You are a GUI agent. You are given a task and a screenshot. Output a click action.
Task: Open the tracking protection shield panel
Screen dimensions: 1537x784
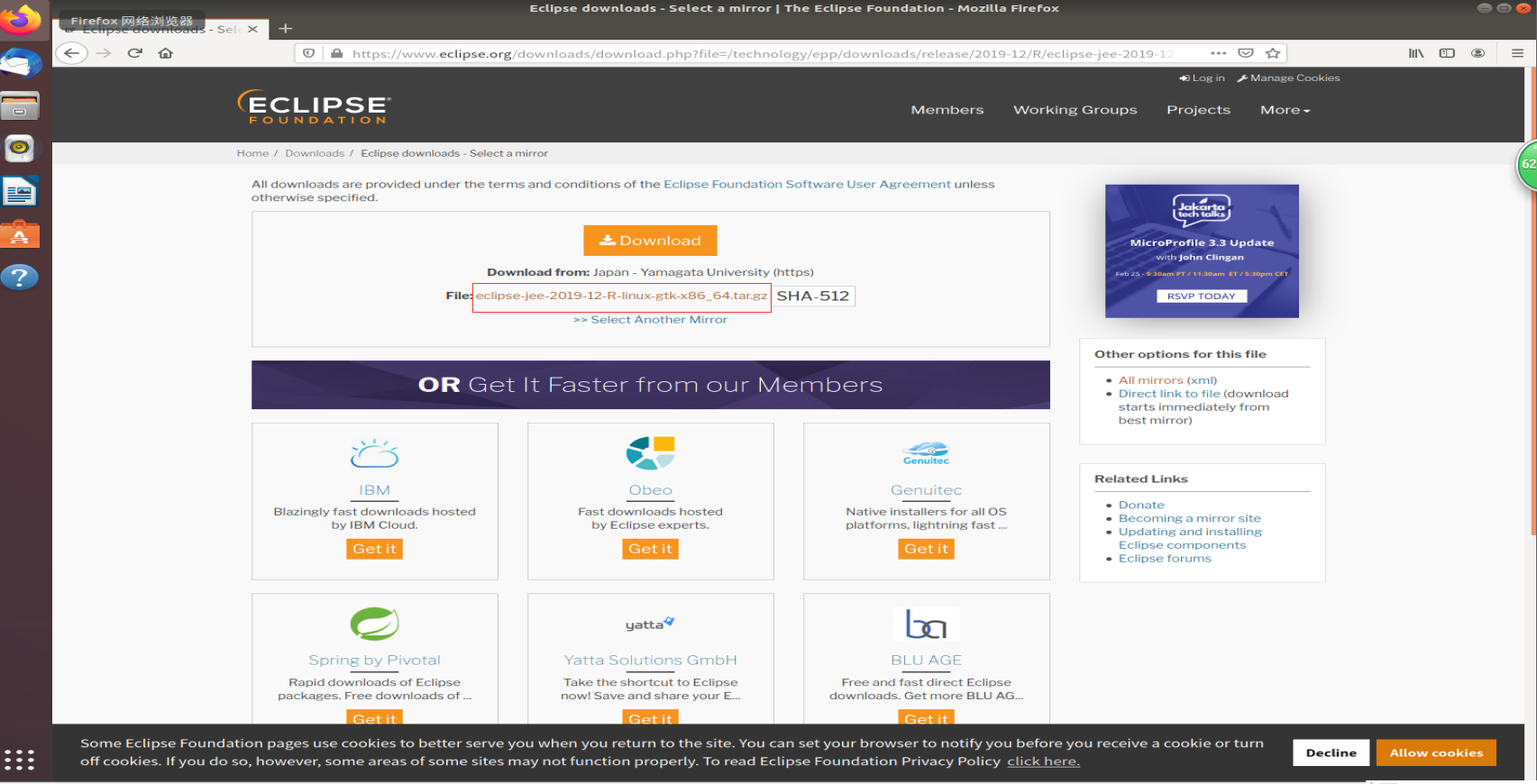(309, 53)
